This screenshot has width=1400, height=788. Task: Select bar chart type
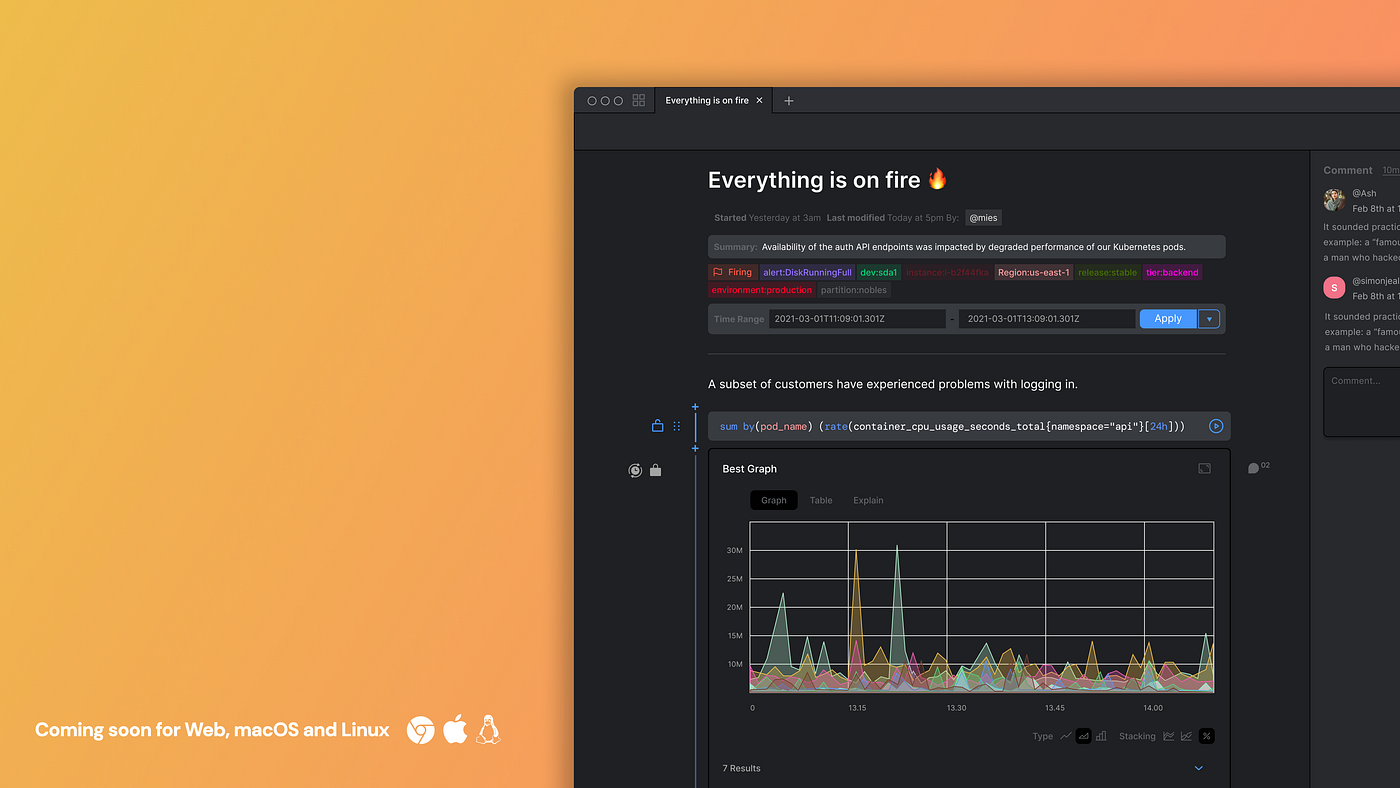pyautogui.click(x=1101, y=736)
